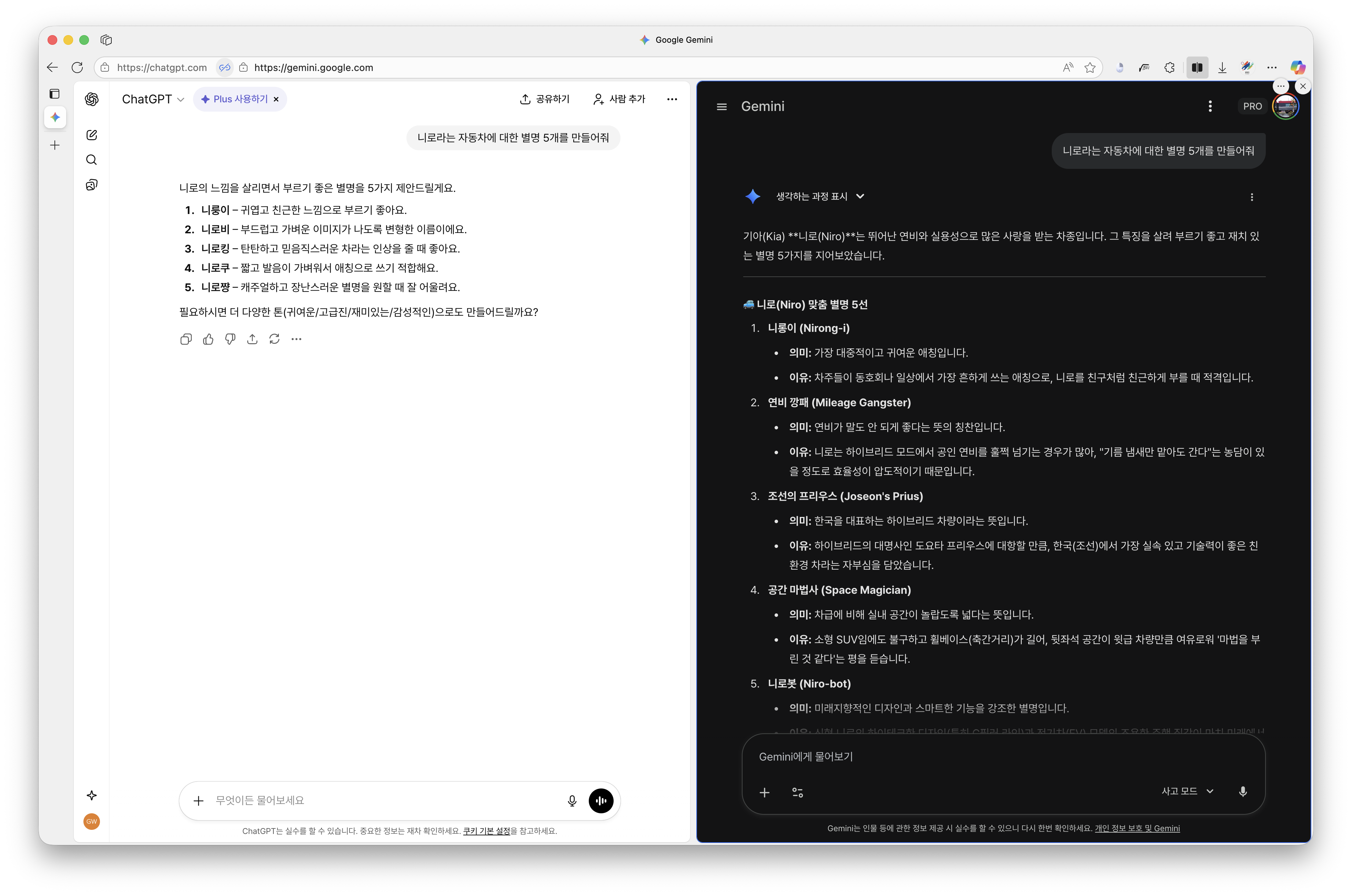Thumbs up the ChatGPT response
The height and width of the screenshot is (896, 1352).
click(x=208, y=339)
